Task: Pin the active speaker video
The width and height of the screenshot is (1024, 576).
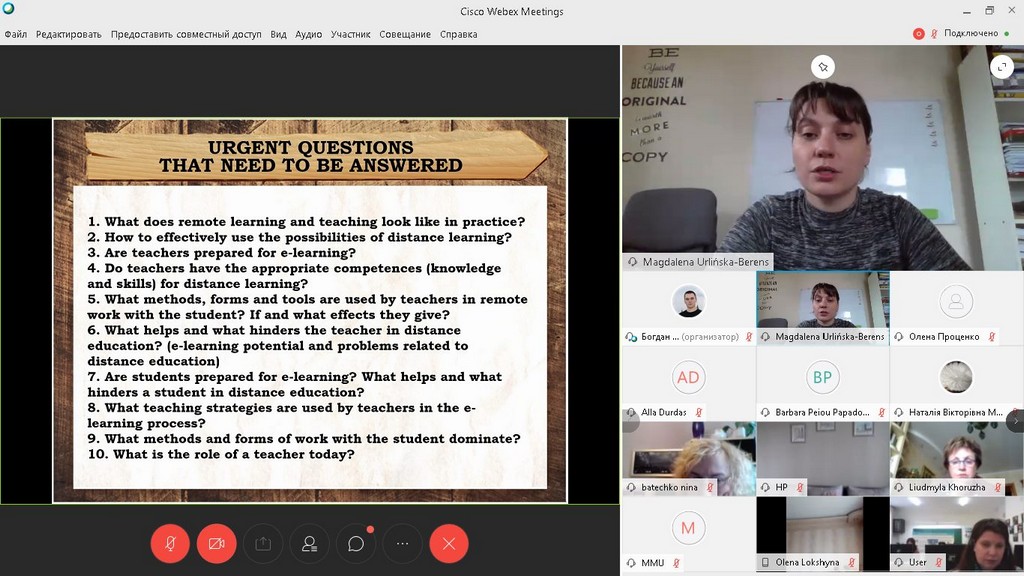Action: (822, 67)
